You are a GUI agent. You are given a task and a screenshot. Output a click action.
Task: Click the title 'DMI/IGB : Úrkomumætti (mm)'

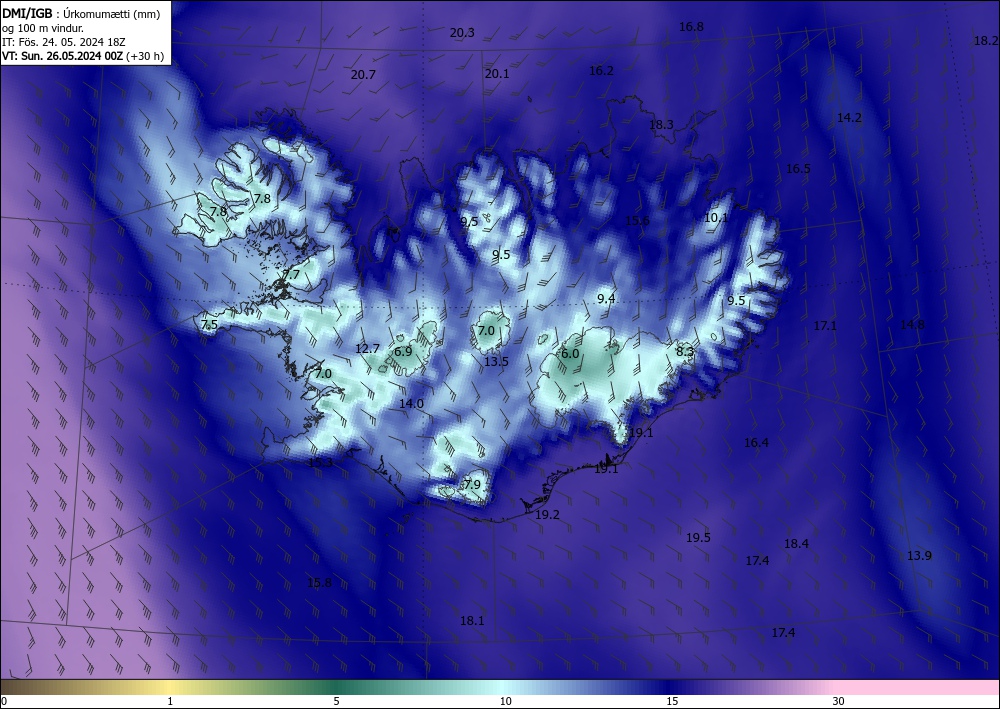(x=81, y=13)
